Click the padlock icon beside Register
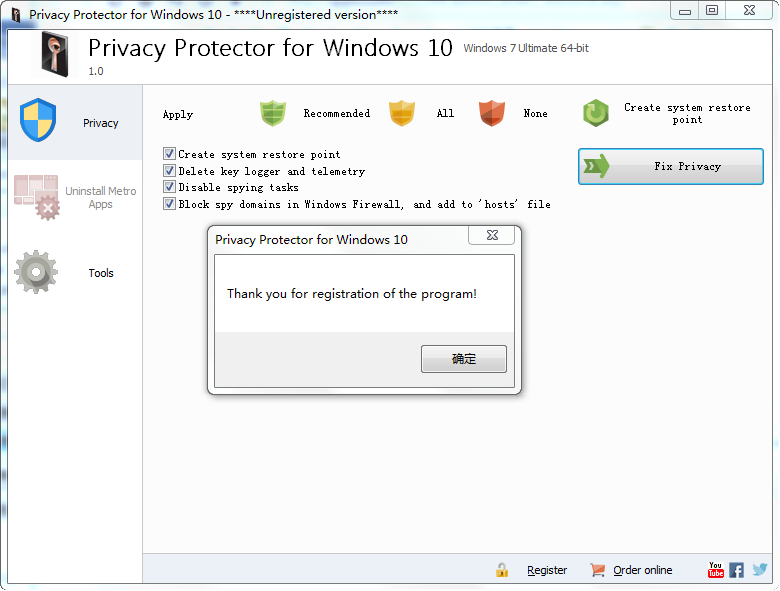The width and height of the screenshot is (780, 591). click(x=502, y=570)
